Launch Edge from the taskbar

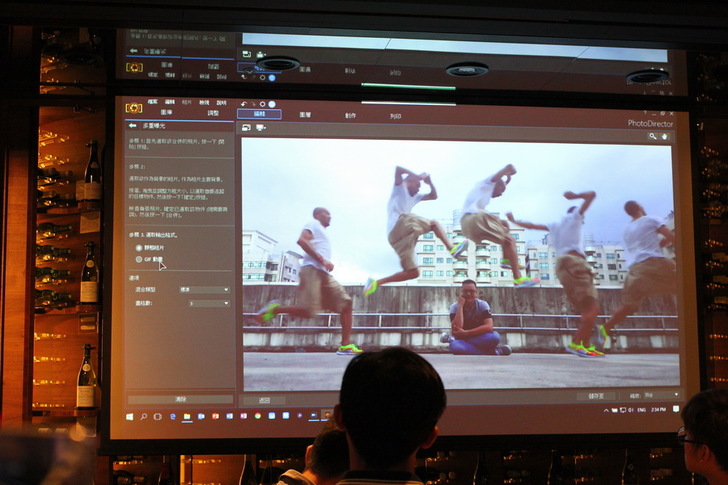(x=172, y=417)
